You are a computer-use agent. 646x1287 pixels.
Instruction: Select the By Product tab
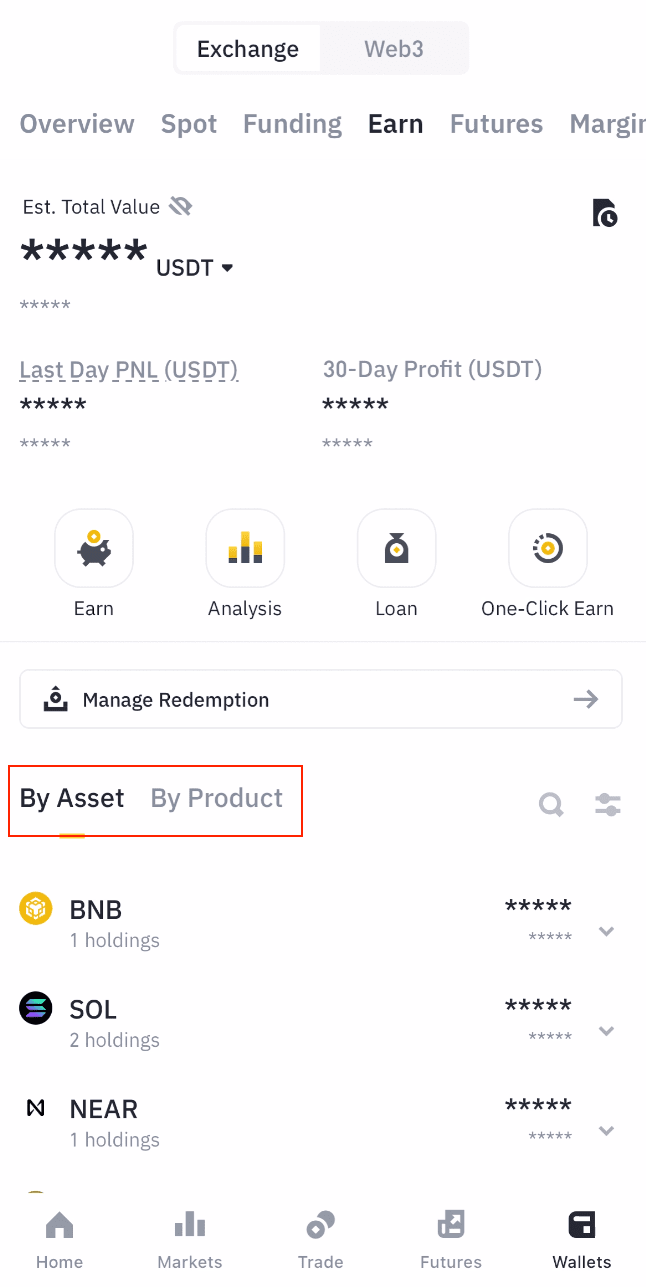point(217,798)
